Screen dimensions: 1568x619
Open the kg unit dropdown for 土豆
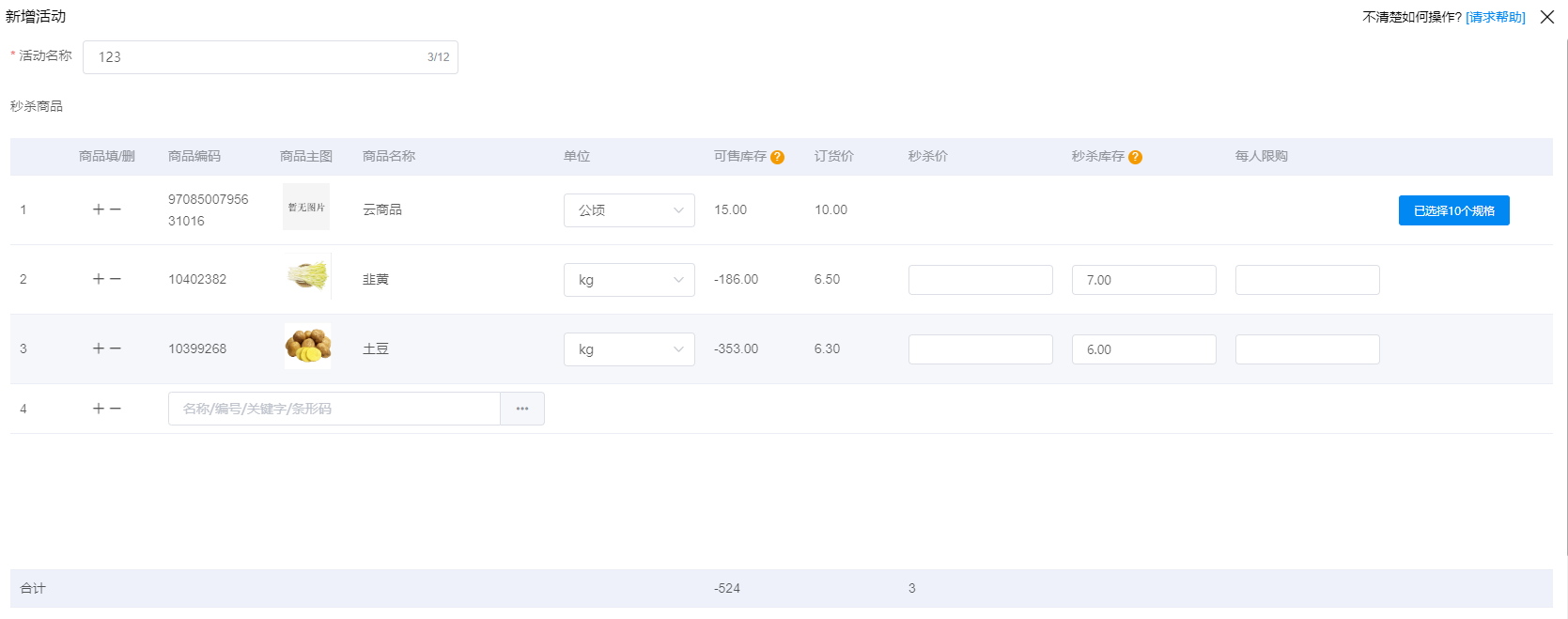[629, 349]
